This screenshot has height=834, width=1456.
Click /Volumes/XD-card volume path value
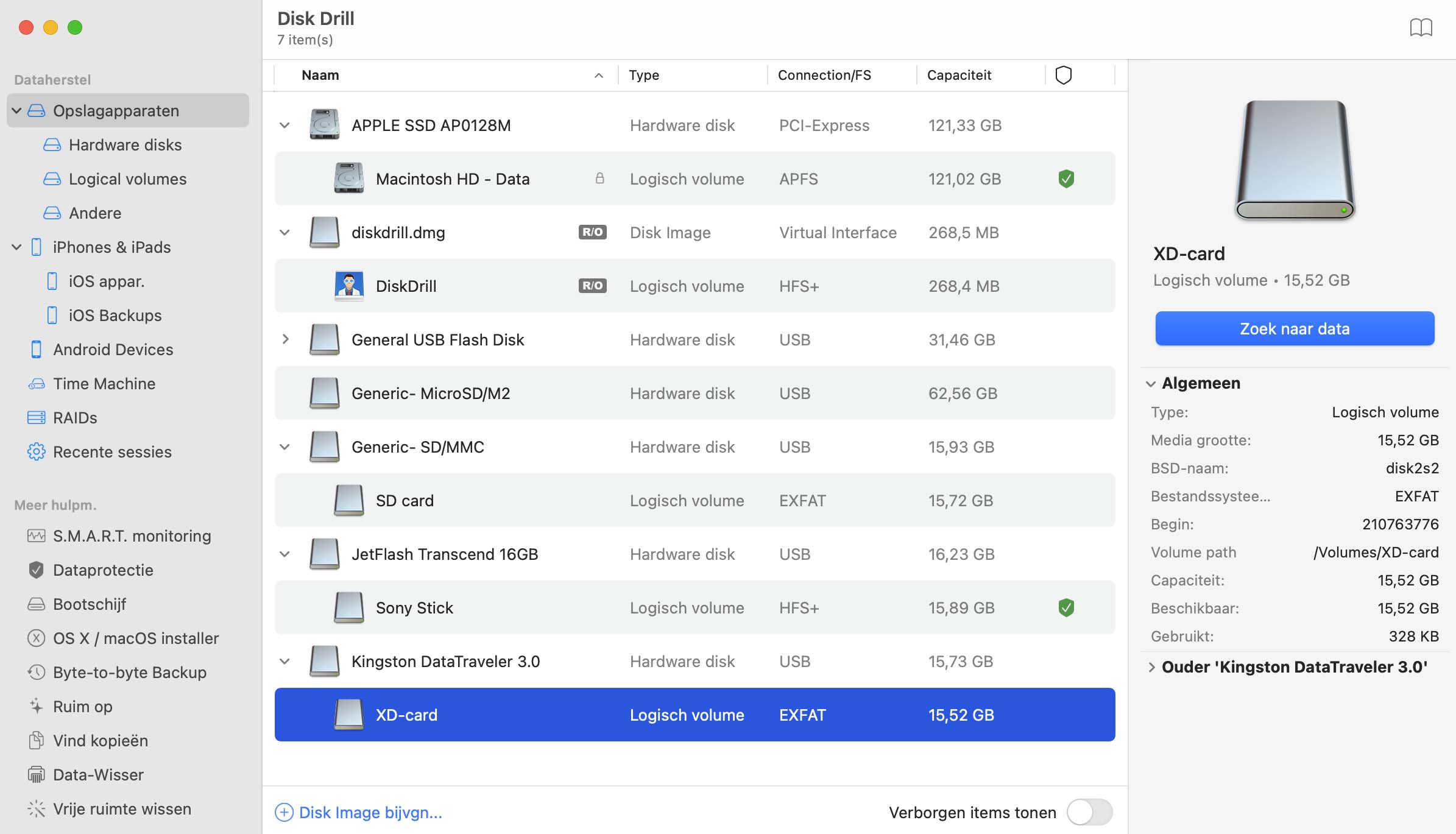point(1376,552)
